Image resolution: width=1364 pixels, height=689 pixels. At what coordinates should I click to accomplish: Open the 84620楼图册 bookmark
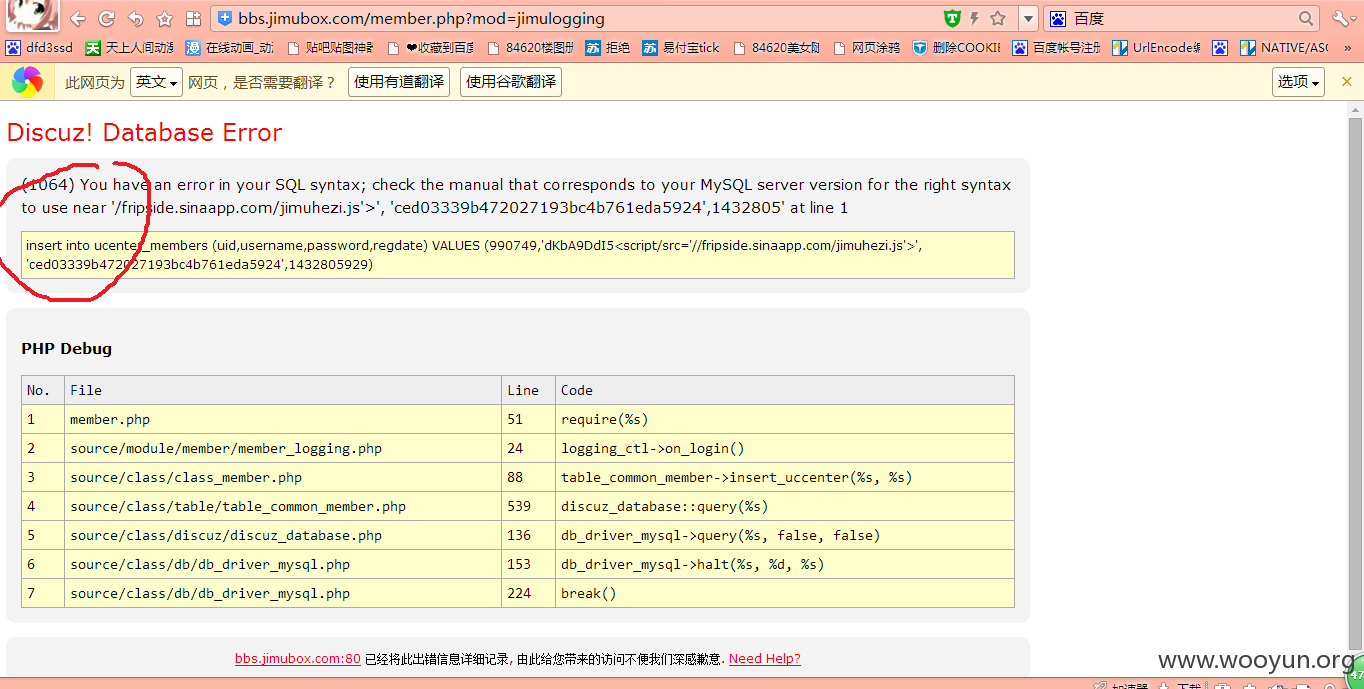(x=530, y=47)
